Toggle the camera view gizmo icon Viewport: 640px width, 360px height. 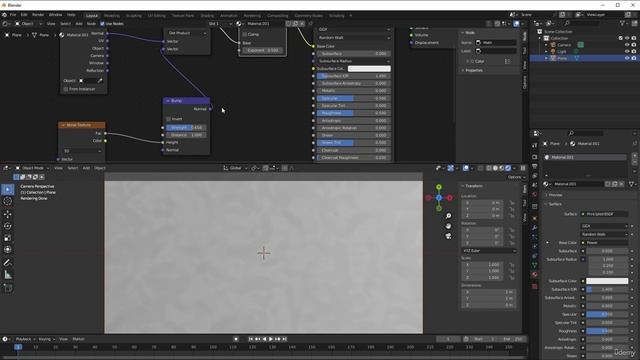click(x=448, y=236)
